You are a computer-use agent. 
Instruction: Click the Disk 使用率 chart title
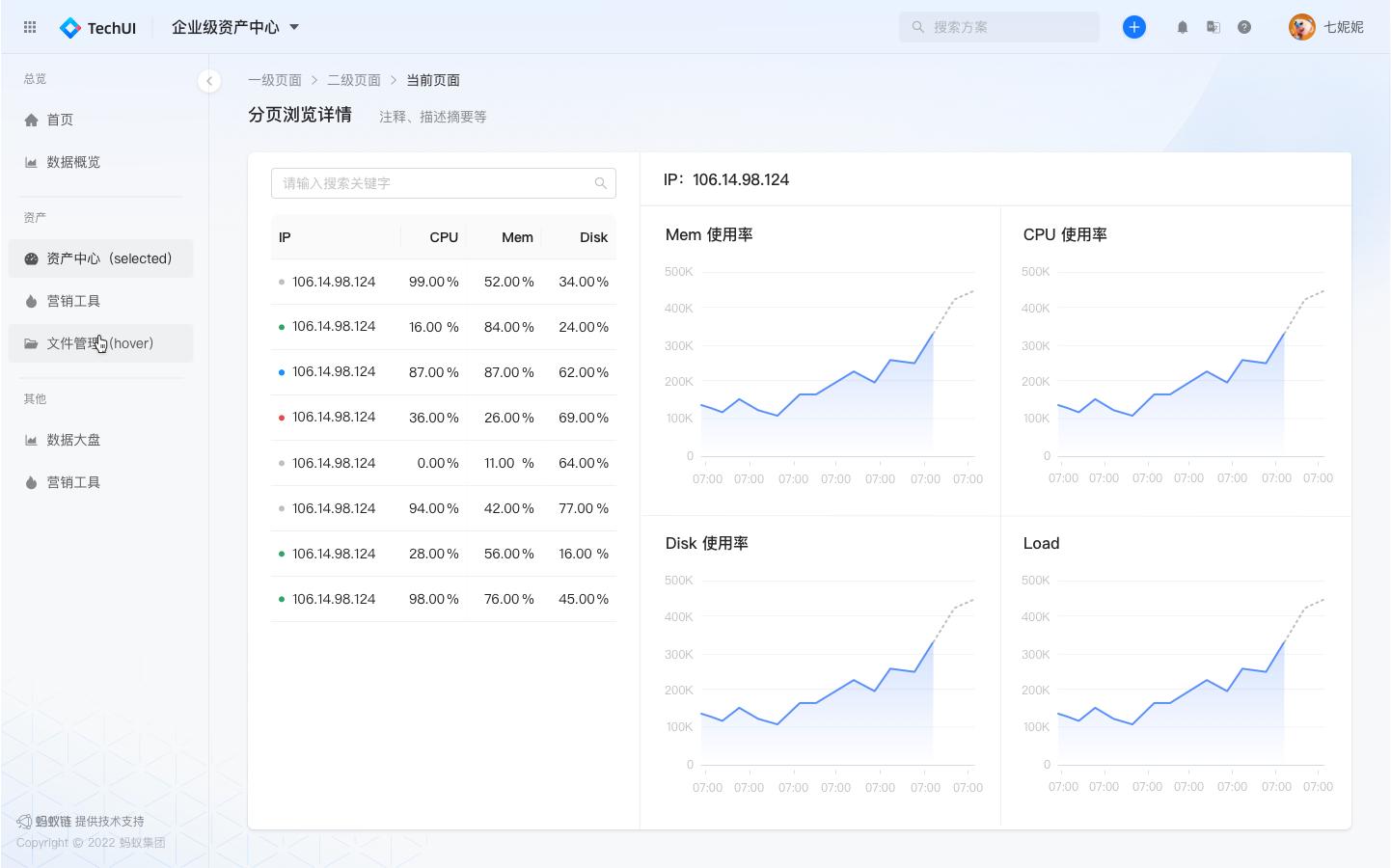click(x=707, y=543)
